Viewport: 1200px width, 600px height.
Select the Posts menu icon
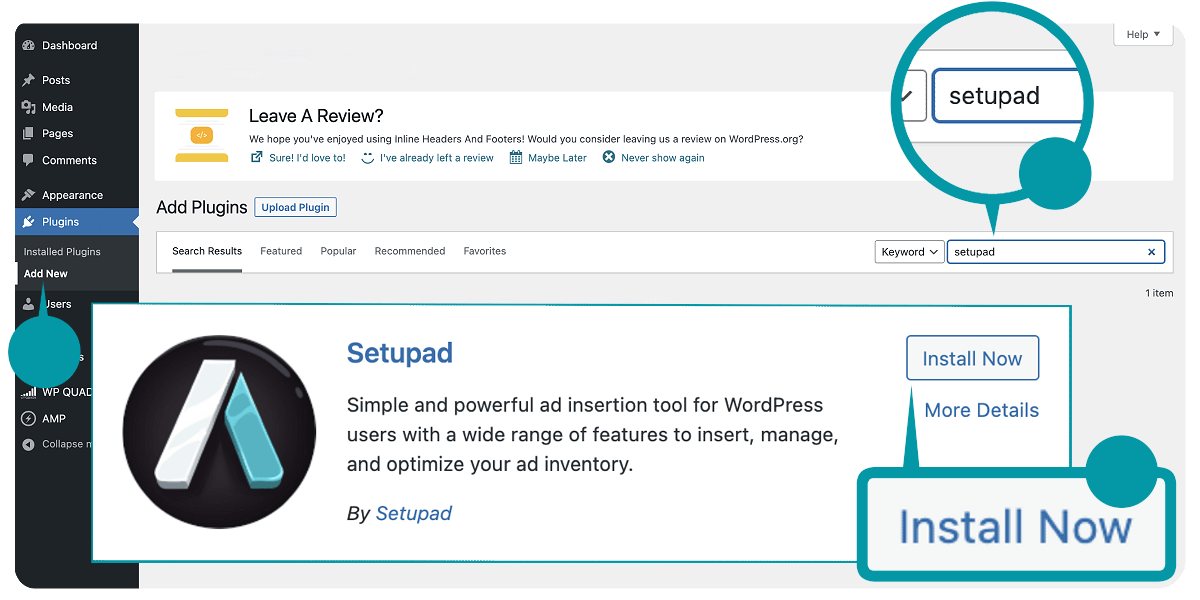29,80
